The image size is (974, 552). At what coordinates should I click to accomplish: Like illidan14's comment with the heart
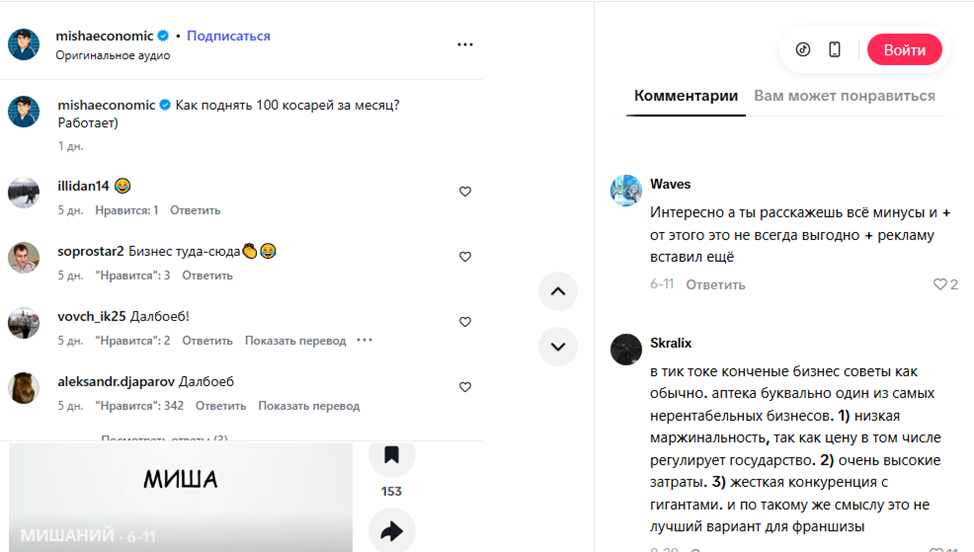pyautogui.click(x=465, y=192)
